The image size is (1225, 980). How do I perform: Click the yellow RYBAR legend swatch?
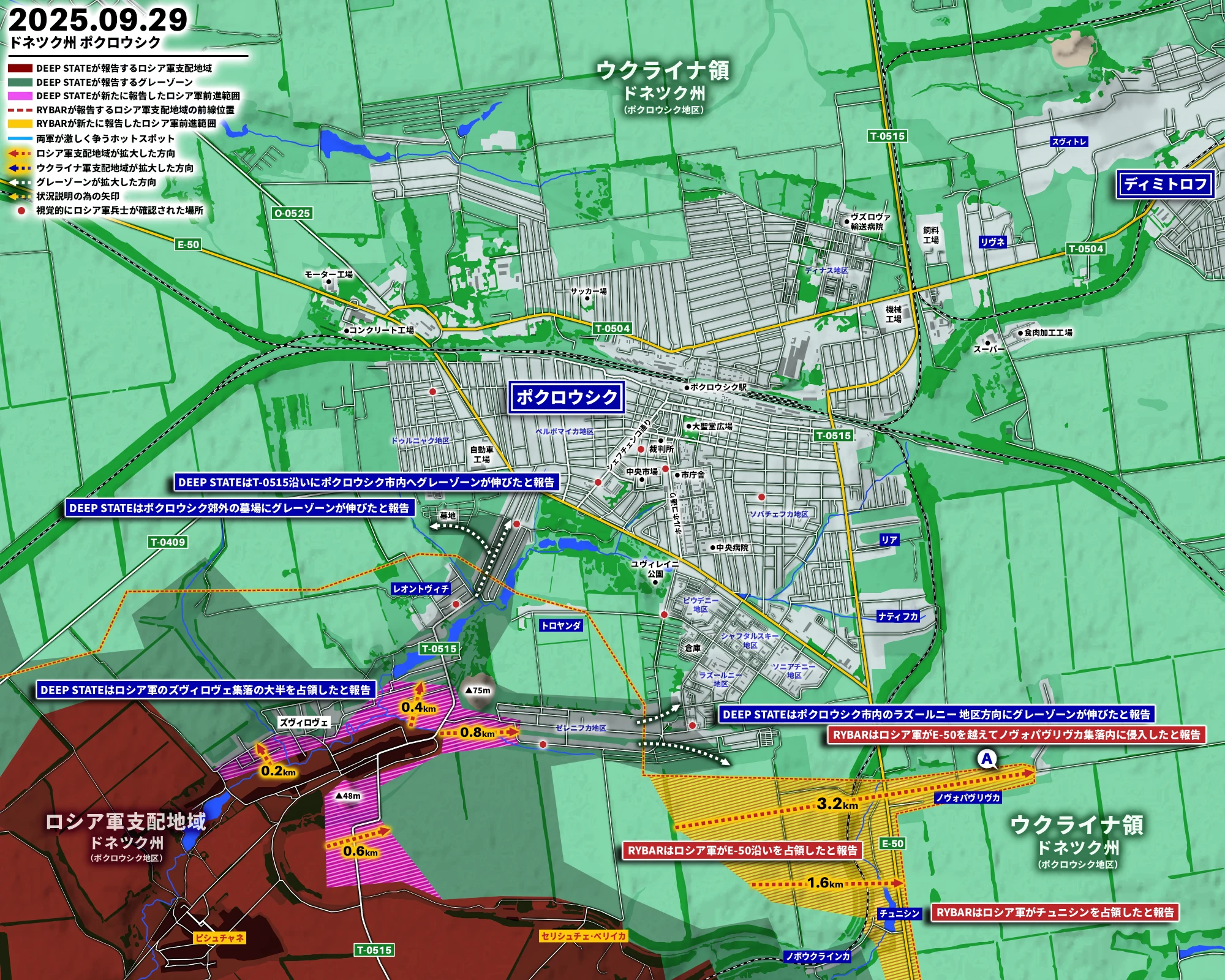(x=20, y=124)
